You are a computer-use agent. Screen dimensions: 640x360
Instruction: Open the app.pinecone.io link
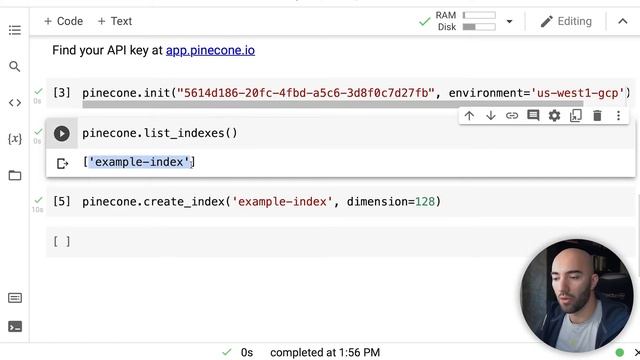coord(210,50)
